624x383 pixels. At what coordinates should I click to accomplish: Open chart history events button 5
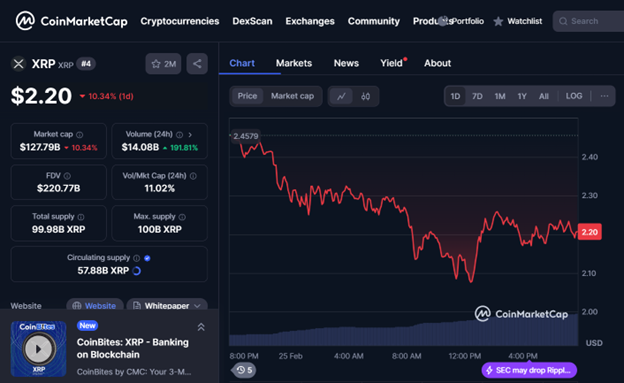click(244, 370)
